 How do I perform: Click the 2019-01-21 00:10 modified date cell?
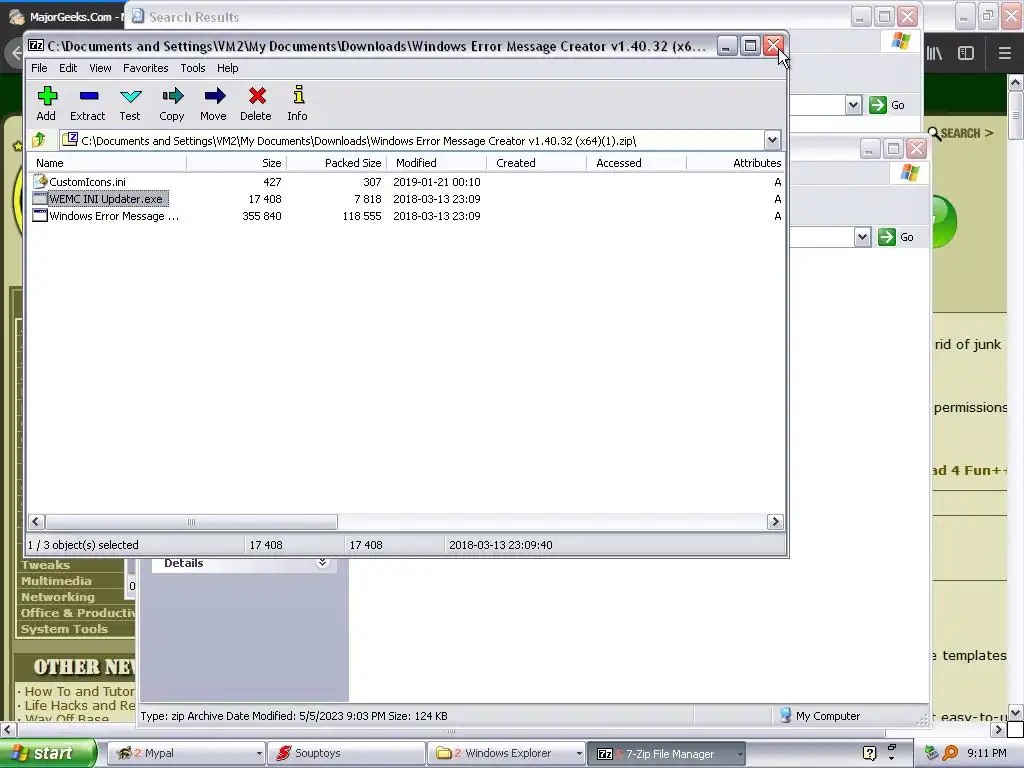tap(436, 182)
